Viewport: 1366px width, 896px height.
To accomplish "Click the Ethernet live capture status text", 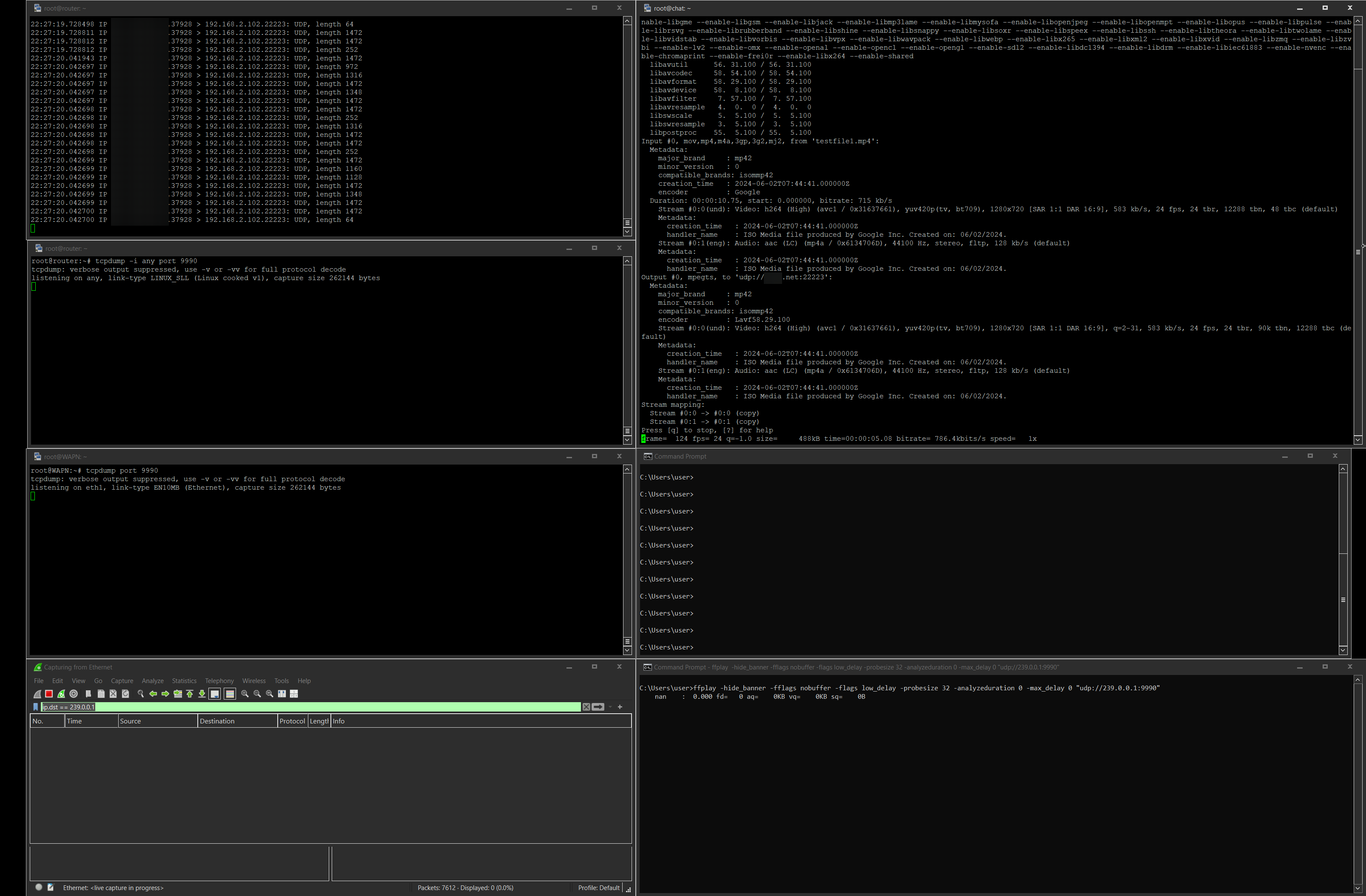I will pyautogui.click(x=113, y=887).
